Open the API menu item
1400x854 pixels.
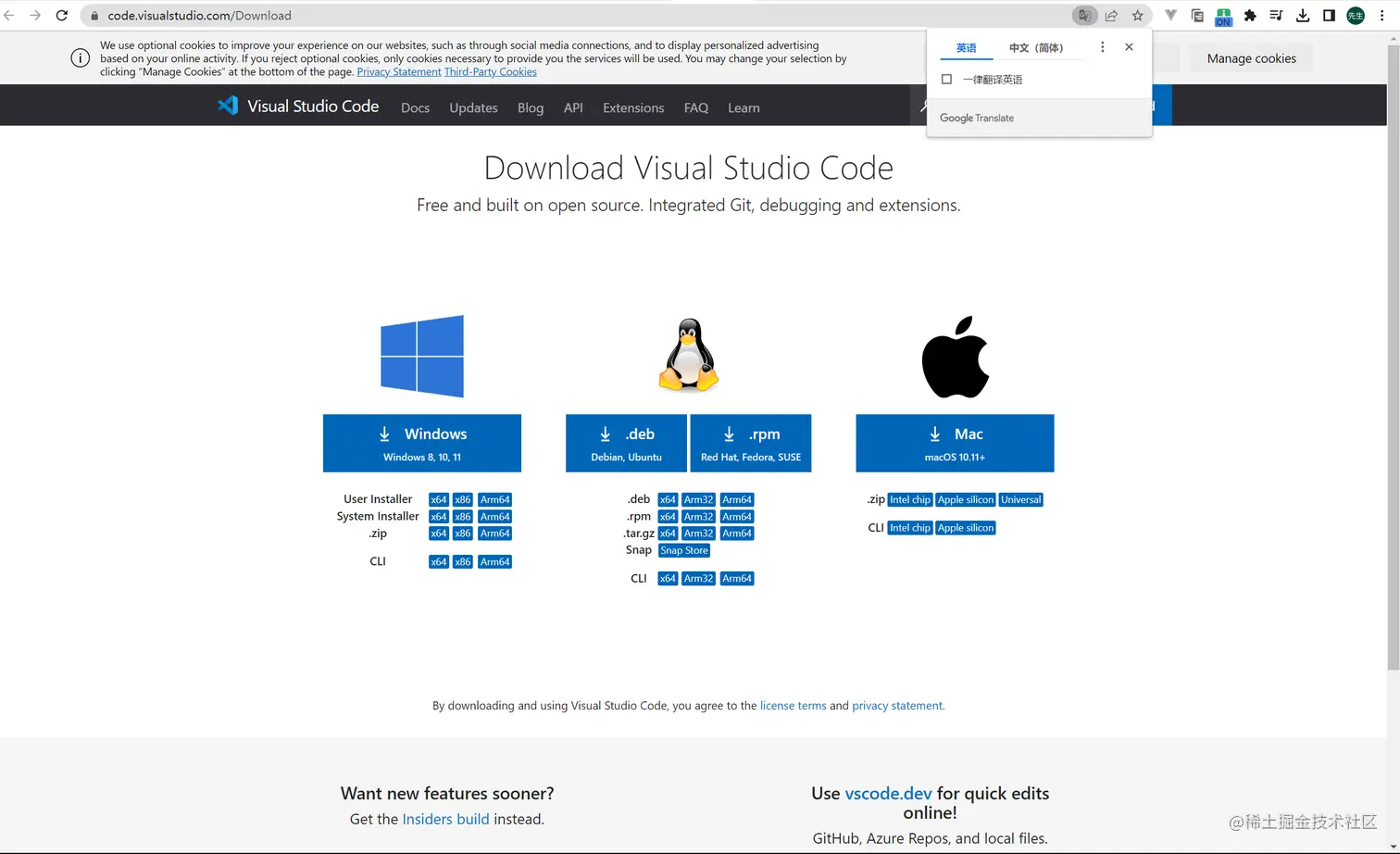(573, 107)
